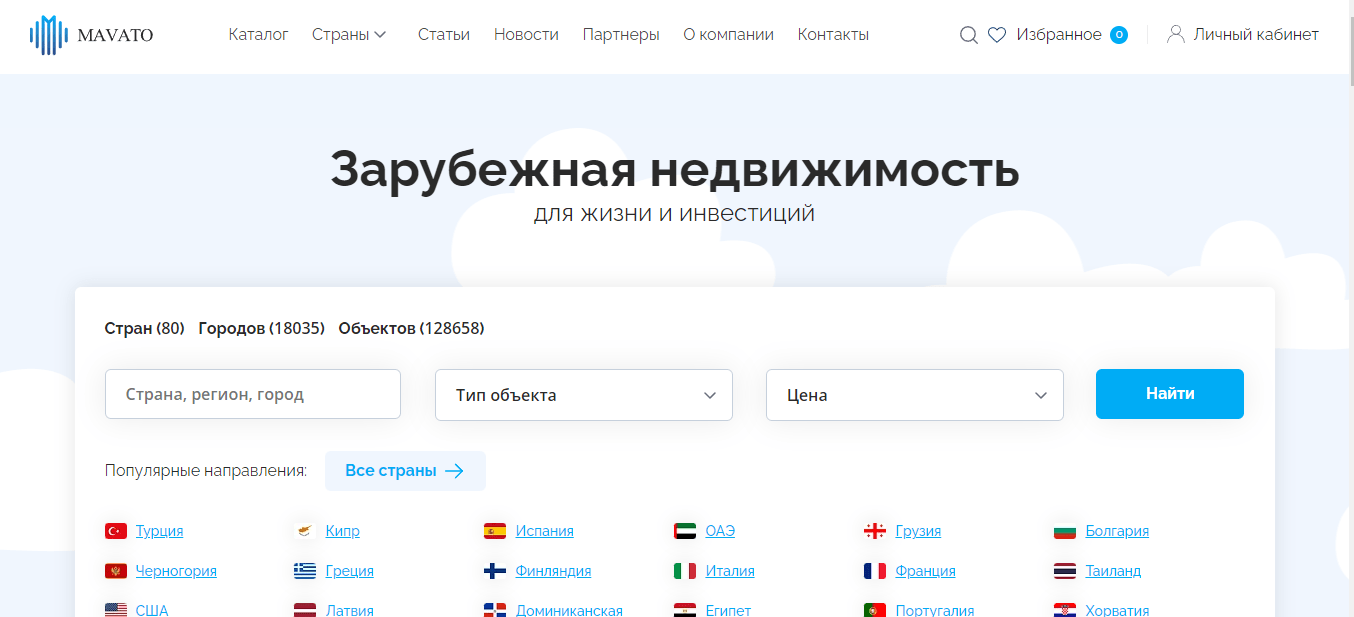This screenshot has height=617, width=1354.
Task: Click the heart favorites icon
Action: (x=997, y=35)
